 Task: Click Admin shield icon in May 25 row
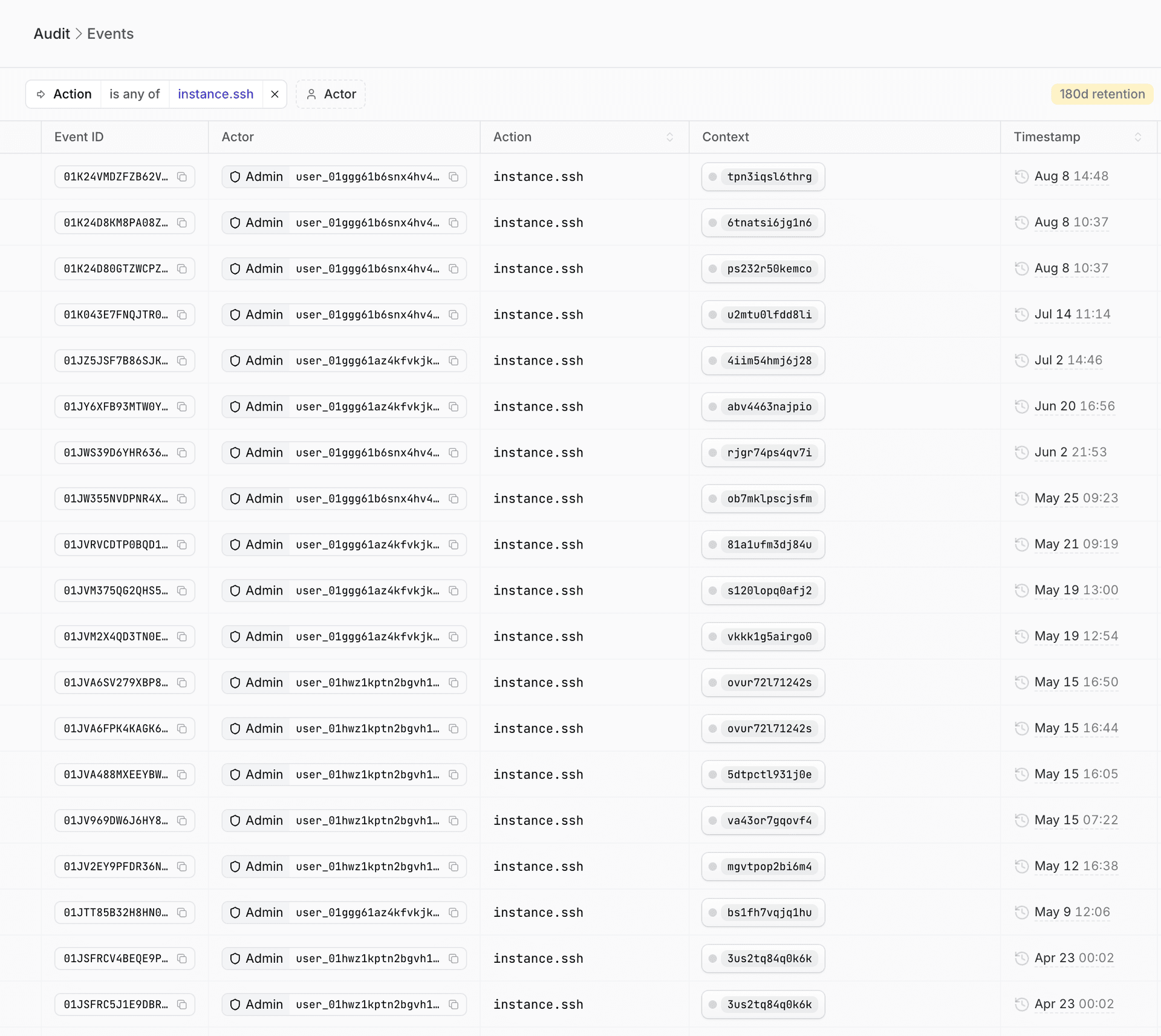point(235,498)
